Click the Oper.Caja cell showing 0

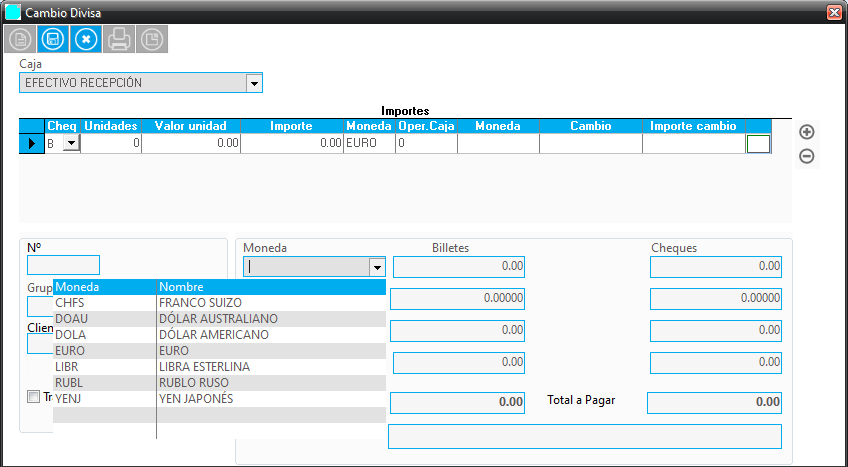[426, 143]
